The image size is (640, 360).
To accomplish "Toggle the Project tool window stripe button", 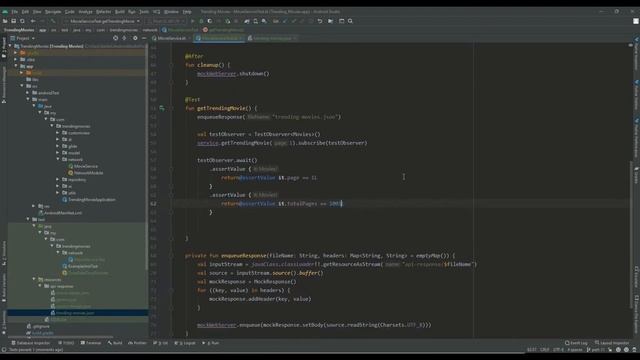I will pyautogui.click(x=4, y=48).
